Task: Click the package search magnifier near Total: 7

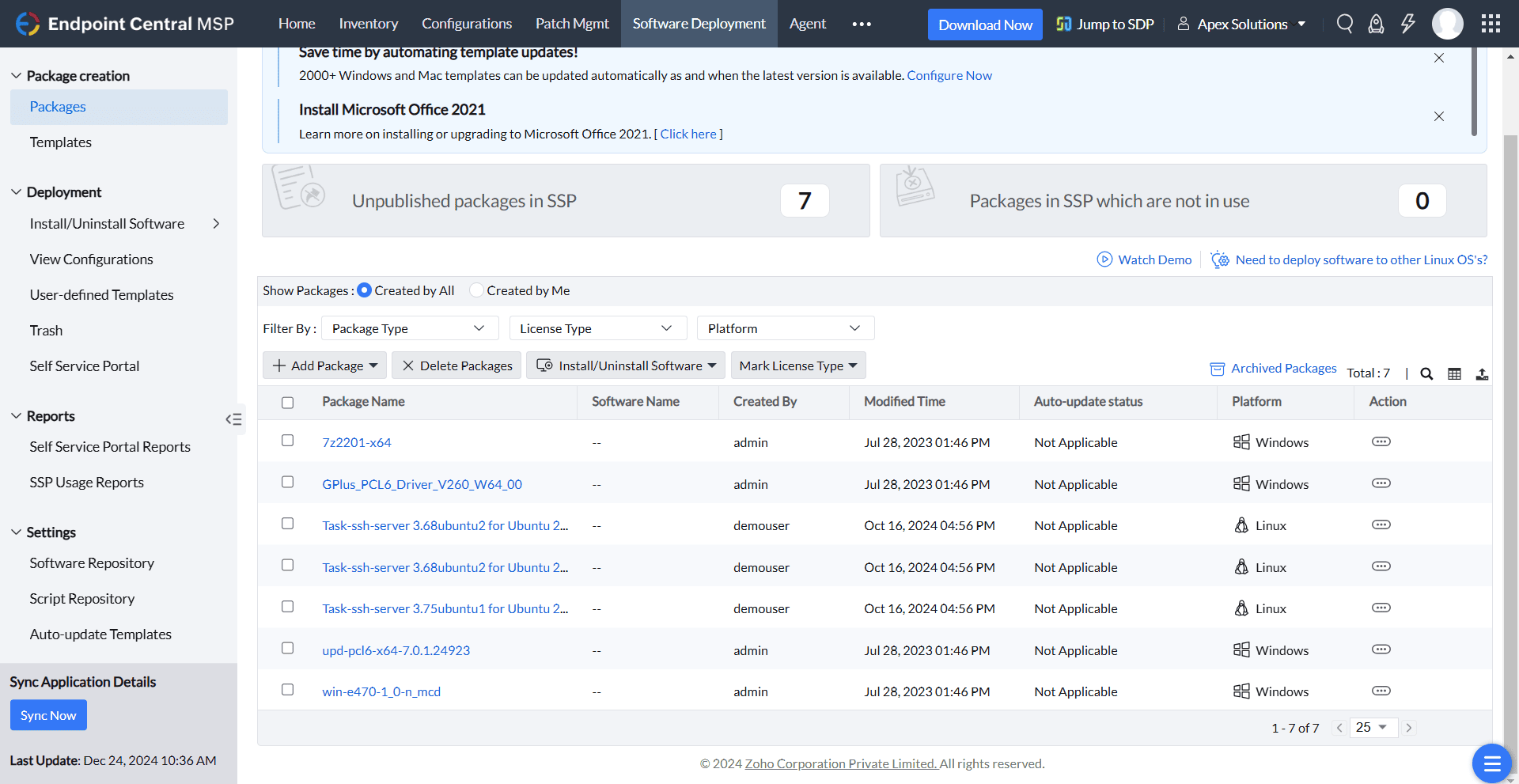Action: pyautogui.click(x=1426, y=373)
